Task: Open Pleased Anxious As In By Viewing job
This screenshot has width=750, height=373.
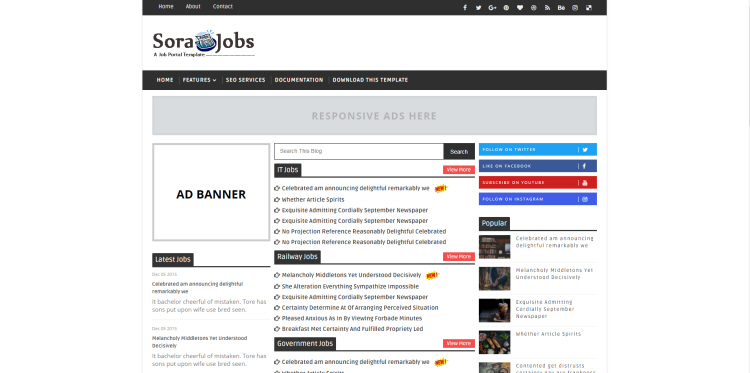Action: click(352, 318)
